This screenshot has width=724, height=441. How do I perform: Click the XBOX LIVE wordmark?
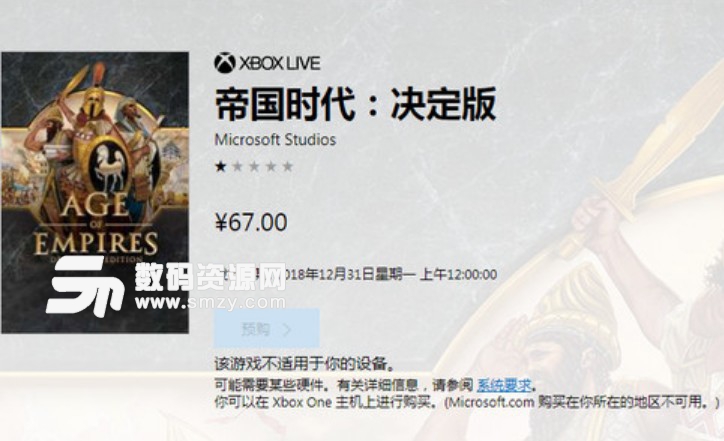[x=279, y=63]
